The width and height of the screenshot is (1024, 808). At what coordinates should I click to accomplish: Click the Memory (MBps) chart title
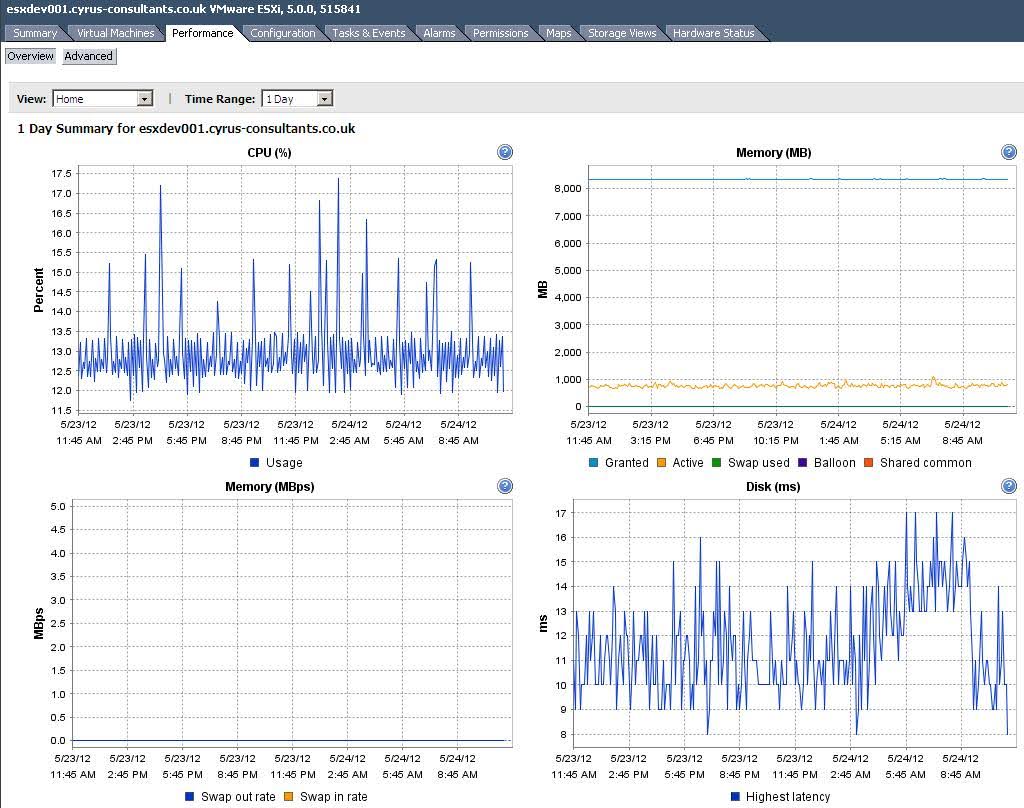tap(270, 486)
